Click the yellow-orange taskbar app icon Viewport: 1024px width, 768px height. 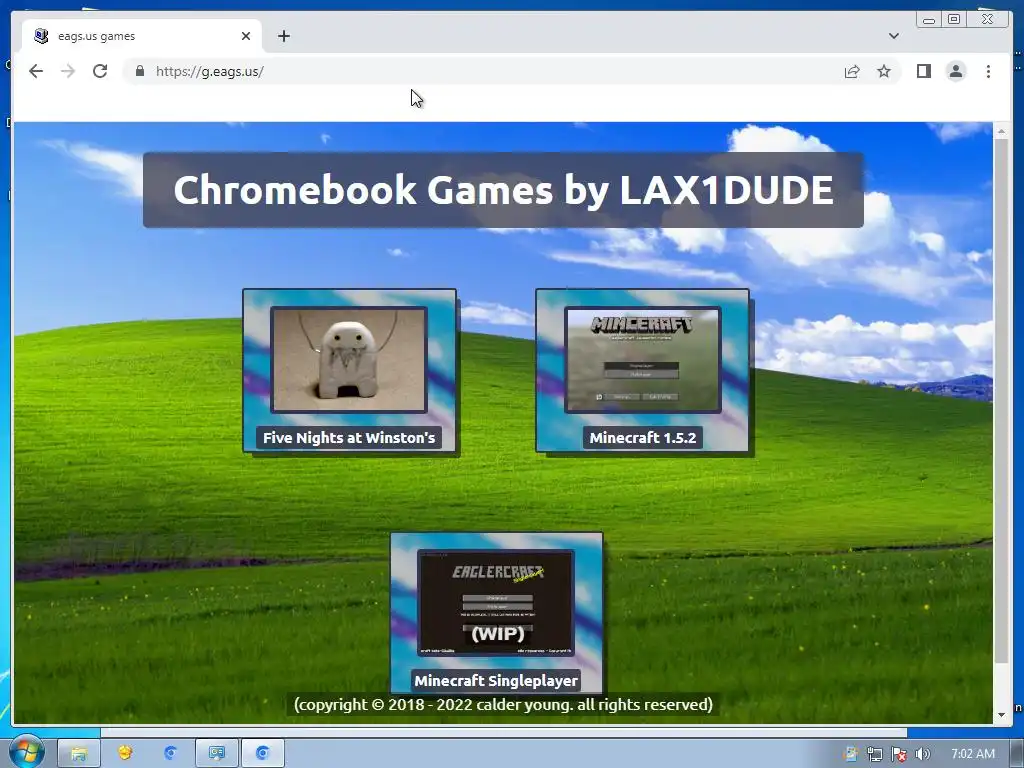125,753
